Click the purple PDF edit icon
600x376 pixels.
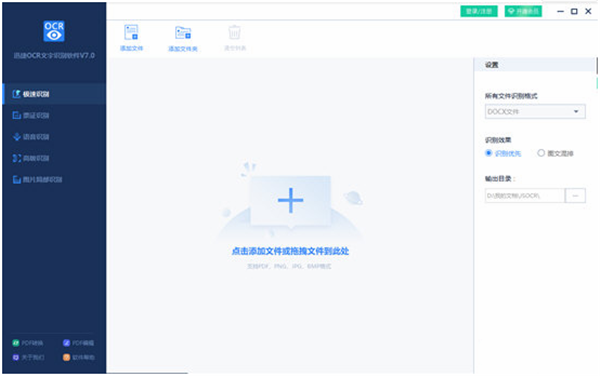click(x=66, y=343)
